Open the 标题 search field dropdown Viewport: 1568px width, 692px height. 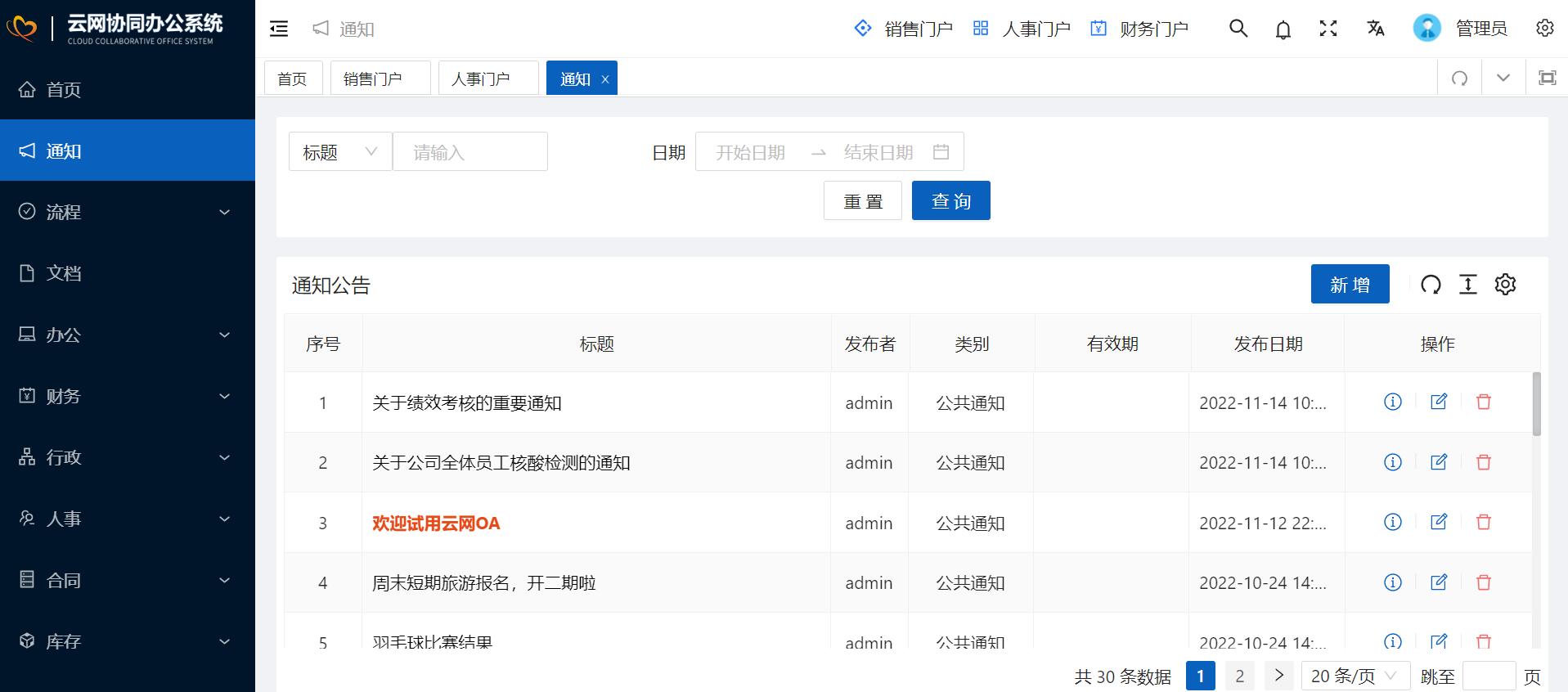(x=340, y=151)
